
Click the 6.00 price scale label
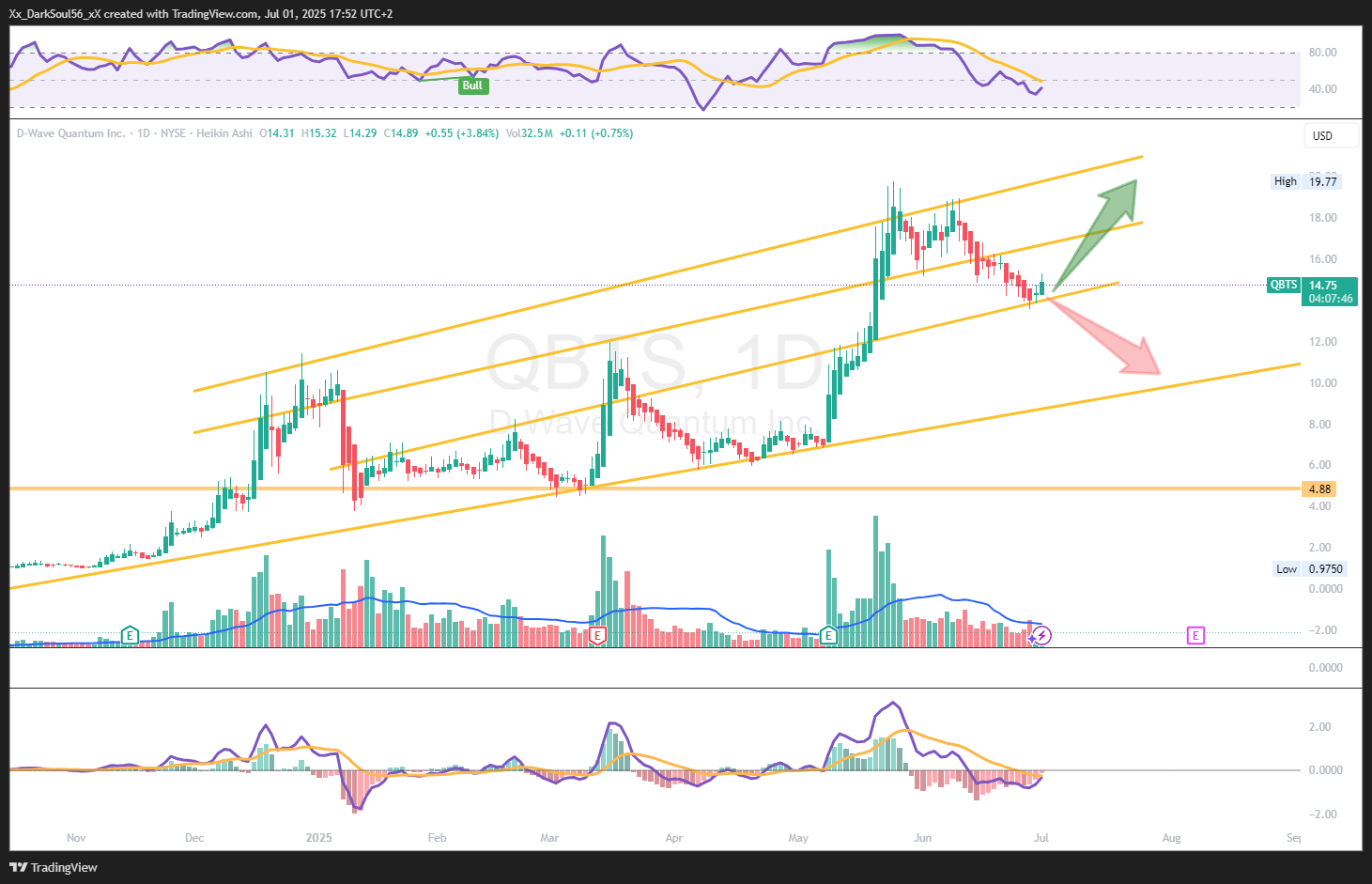pos(1320,465)
